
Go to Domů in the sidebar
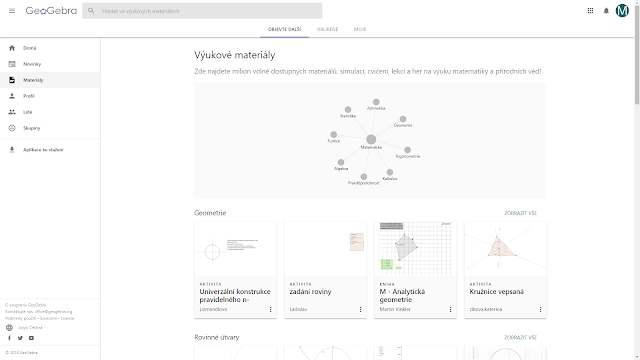tap(50, 48)
